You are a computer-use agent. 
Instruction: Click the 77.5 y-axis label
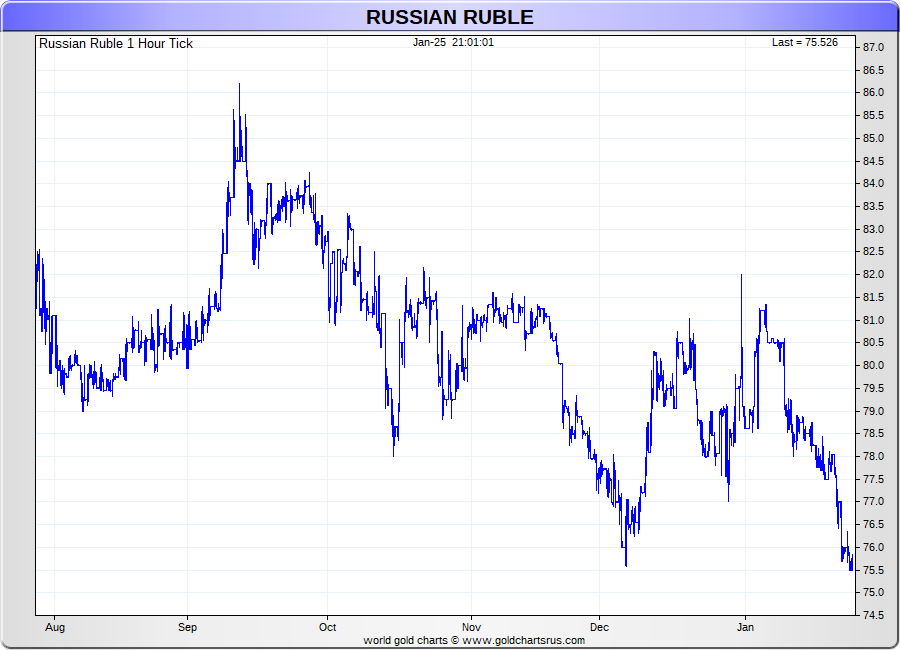pos(874,479)
